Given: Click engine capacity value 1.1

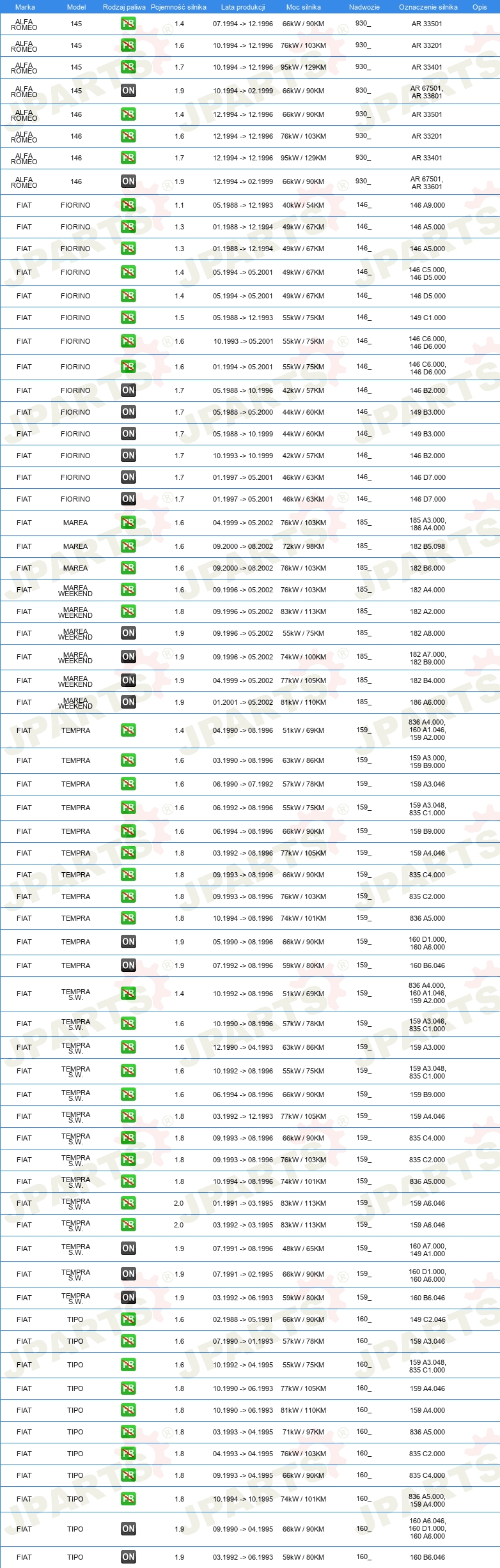Looking at the screenshot, I should (x=179, y=205).
